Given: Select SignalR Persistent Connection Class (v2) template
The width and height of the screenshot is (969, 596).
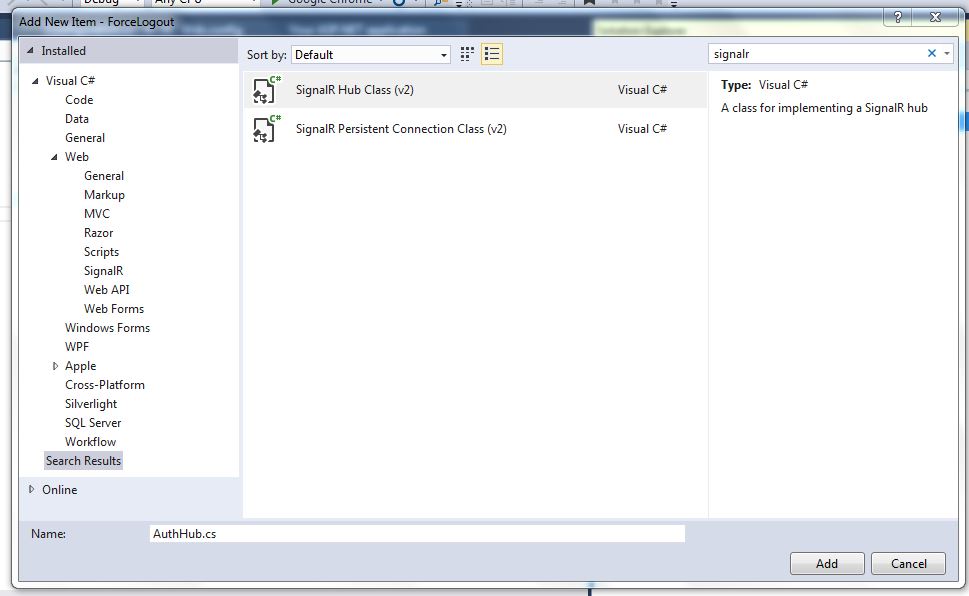Looking at the screenshot, I should (x=475, y=129).
